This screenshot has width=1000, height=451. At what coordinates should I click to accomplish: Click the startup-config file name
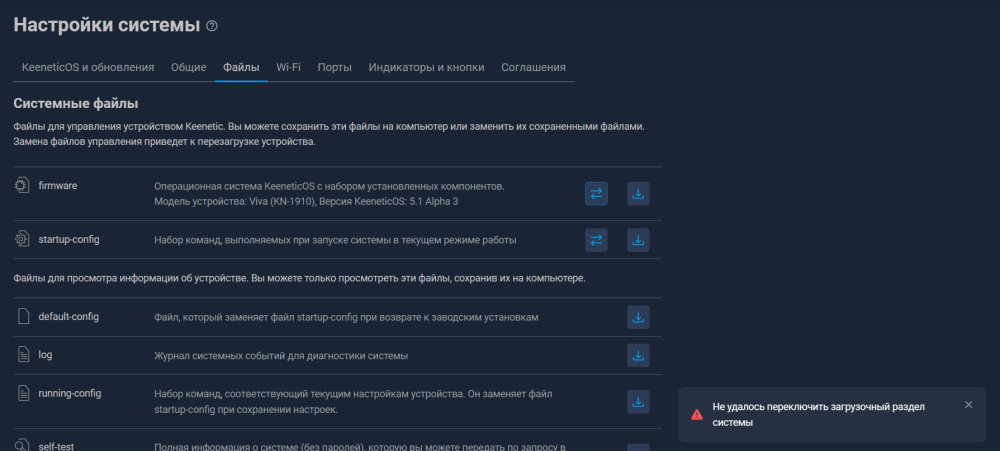click(68, 240)
